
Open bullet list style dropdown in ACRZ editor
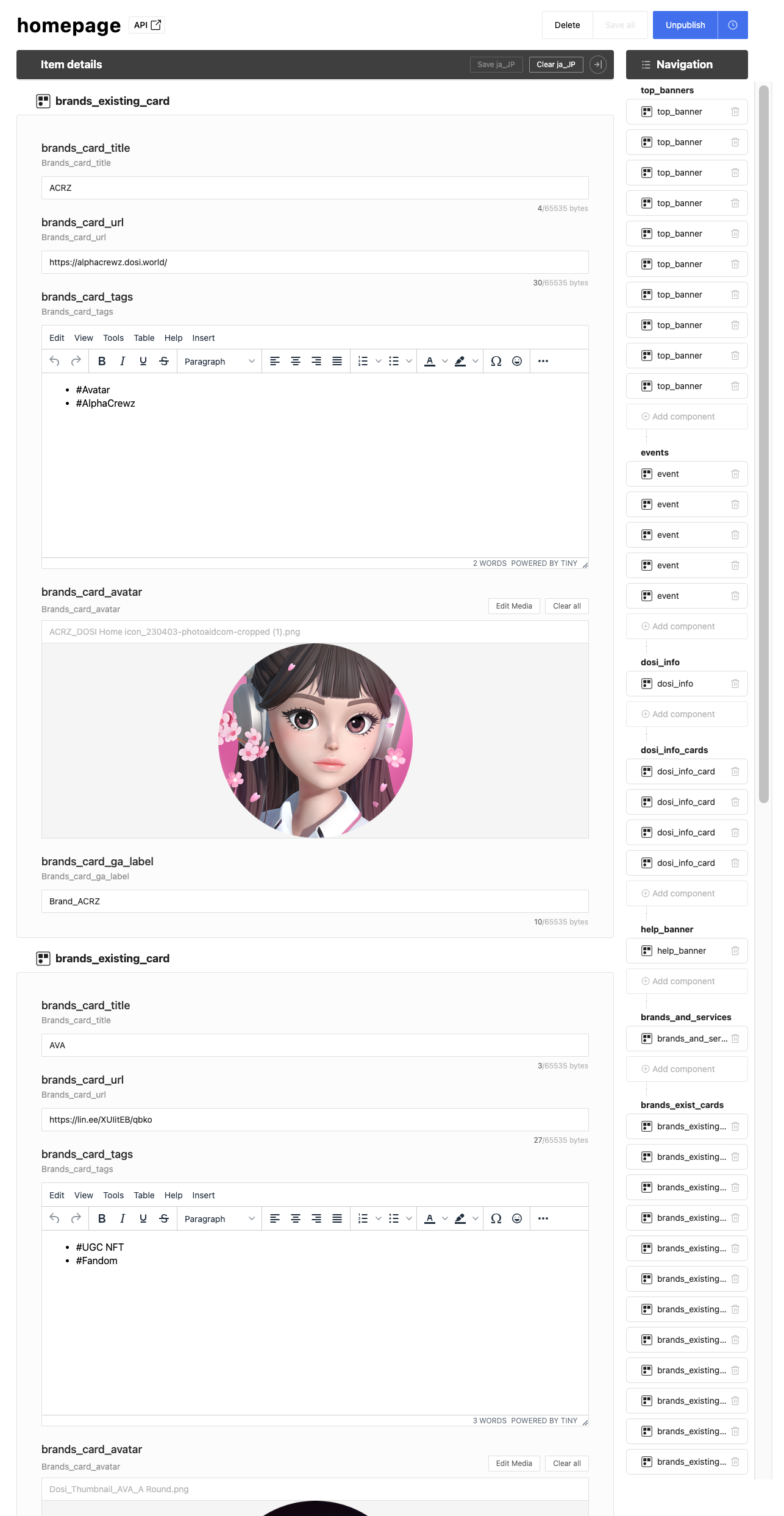click(409, 361)
